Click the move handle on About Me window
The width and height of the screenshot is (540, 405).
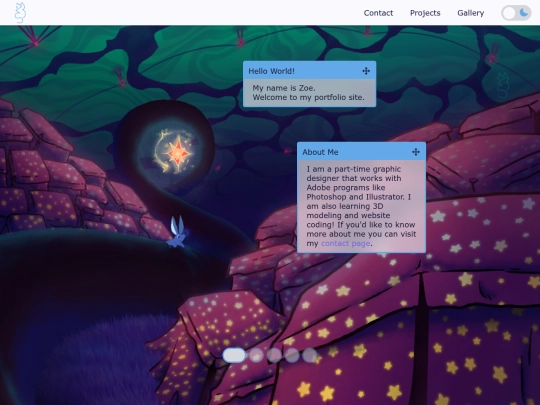416,152
